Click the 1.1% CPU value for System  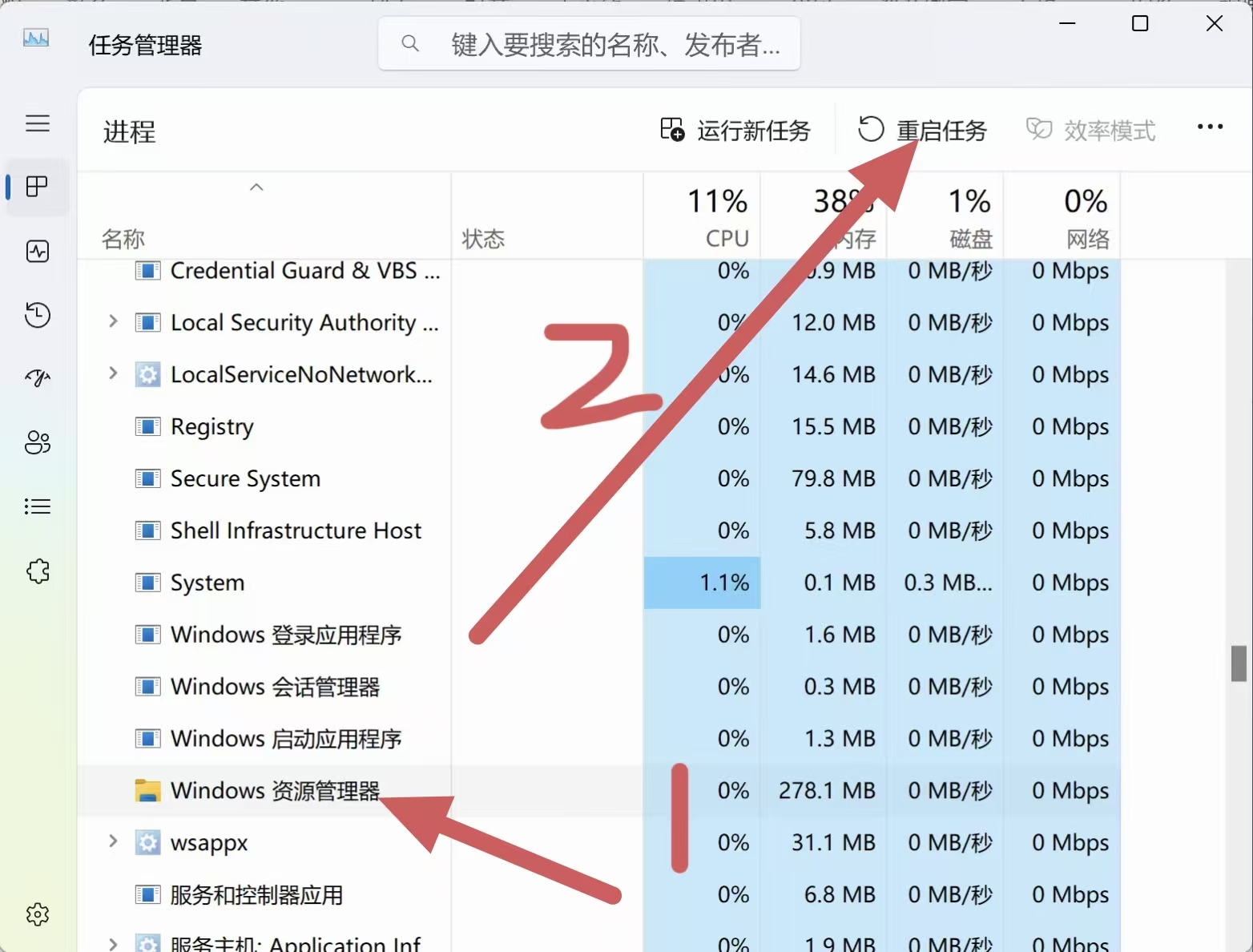724,583
